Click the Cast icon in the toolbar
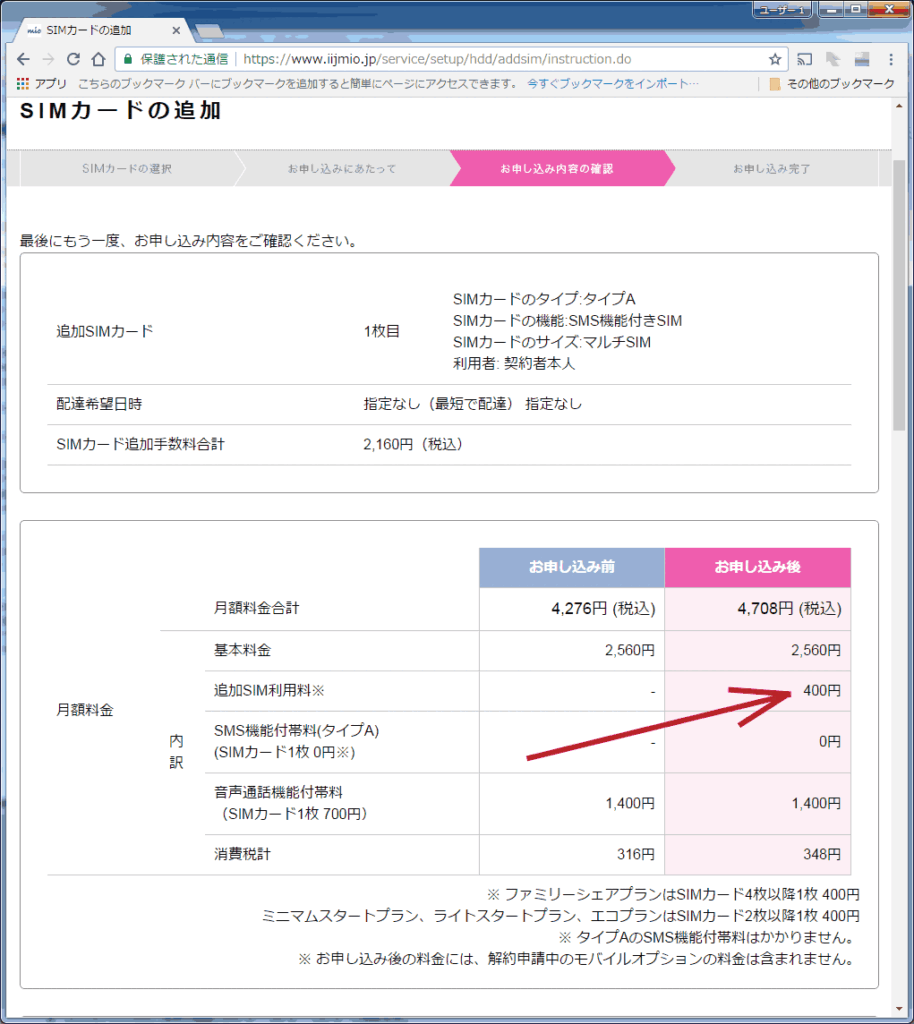914x1024 pixels. pyautogui.click(x=804, y=59)
